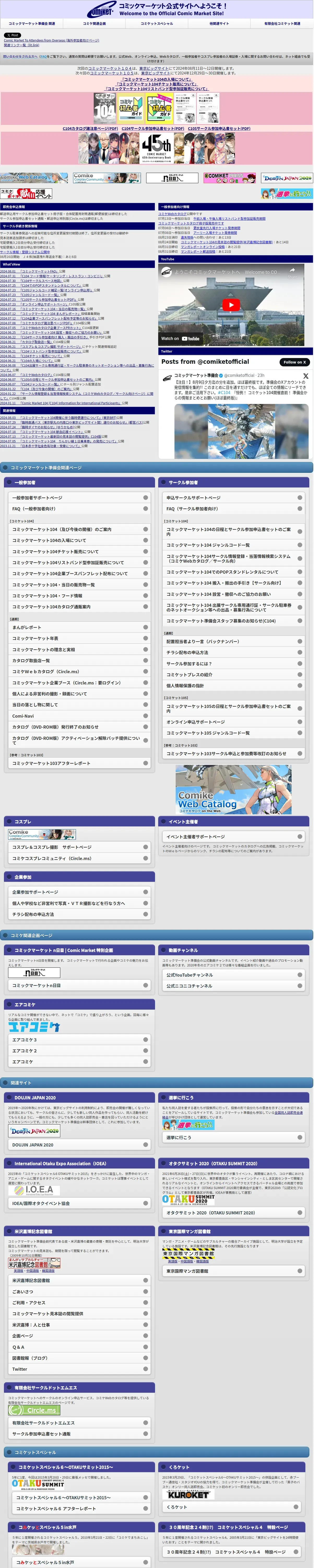Open C105サークル参加申込書セット(PDF) link

(x=219, y=128)
